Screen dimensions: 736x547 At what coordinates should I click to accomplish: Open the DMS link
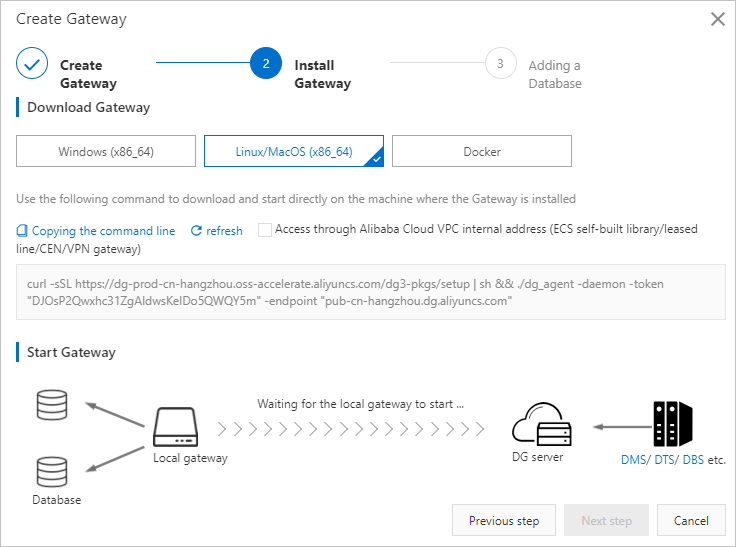click(x=633, y=460)
